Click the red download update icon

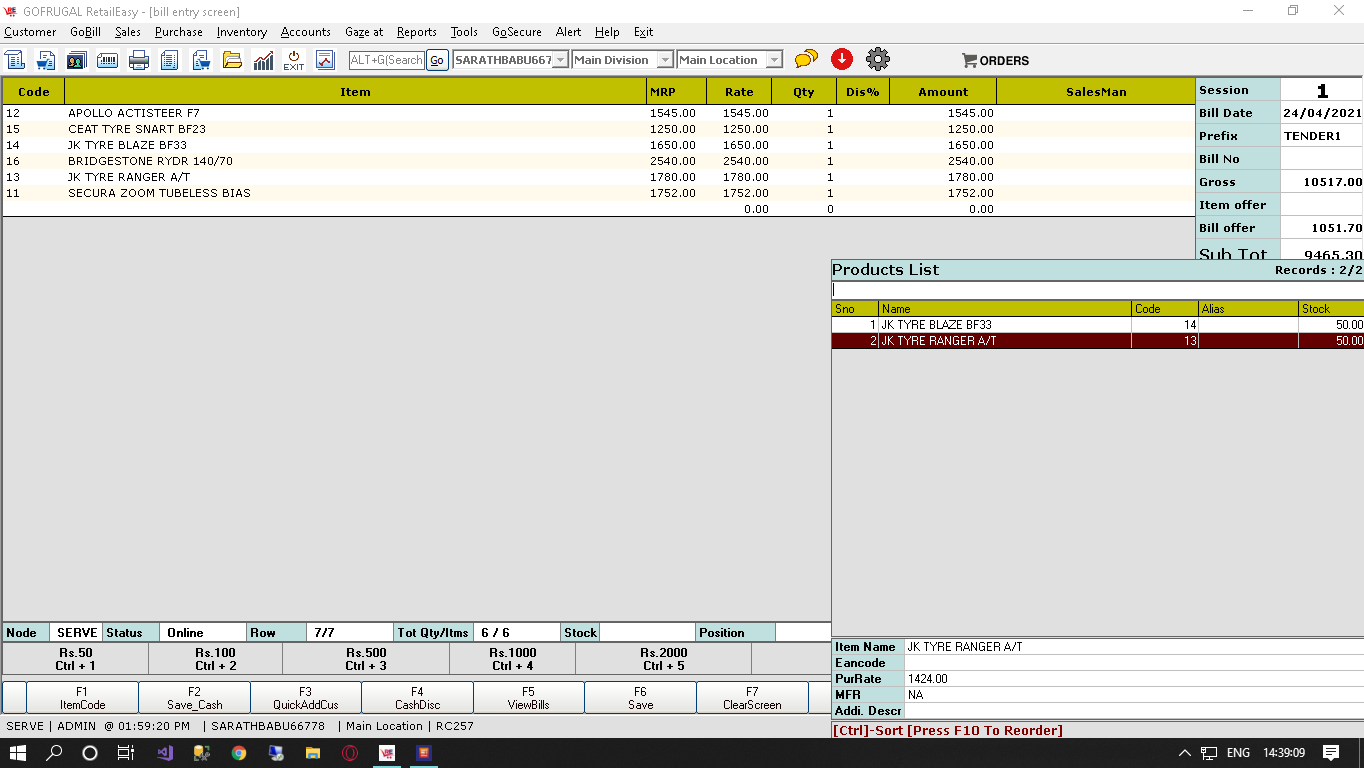(x=842, y=59)
